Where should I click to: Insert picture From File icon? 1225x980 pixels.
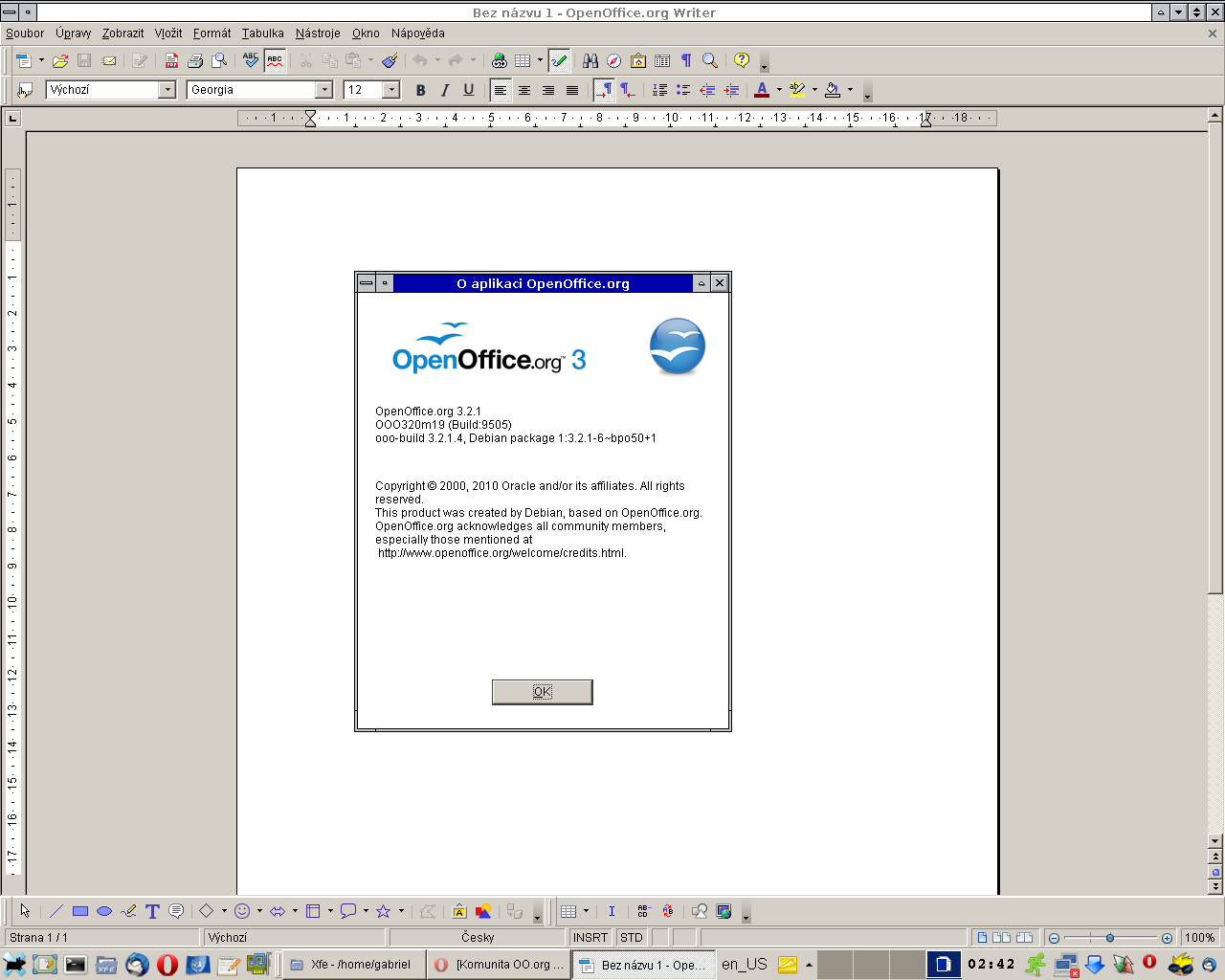pyautogui.click(x=483, y=911)
